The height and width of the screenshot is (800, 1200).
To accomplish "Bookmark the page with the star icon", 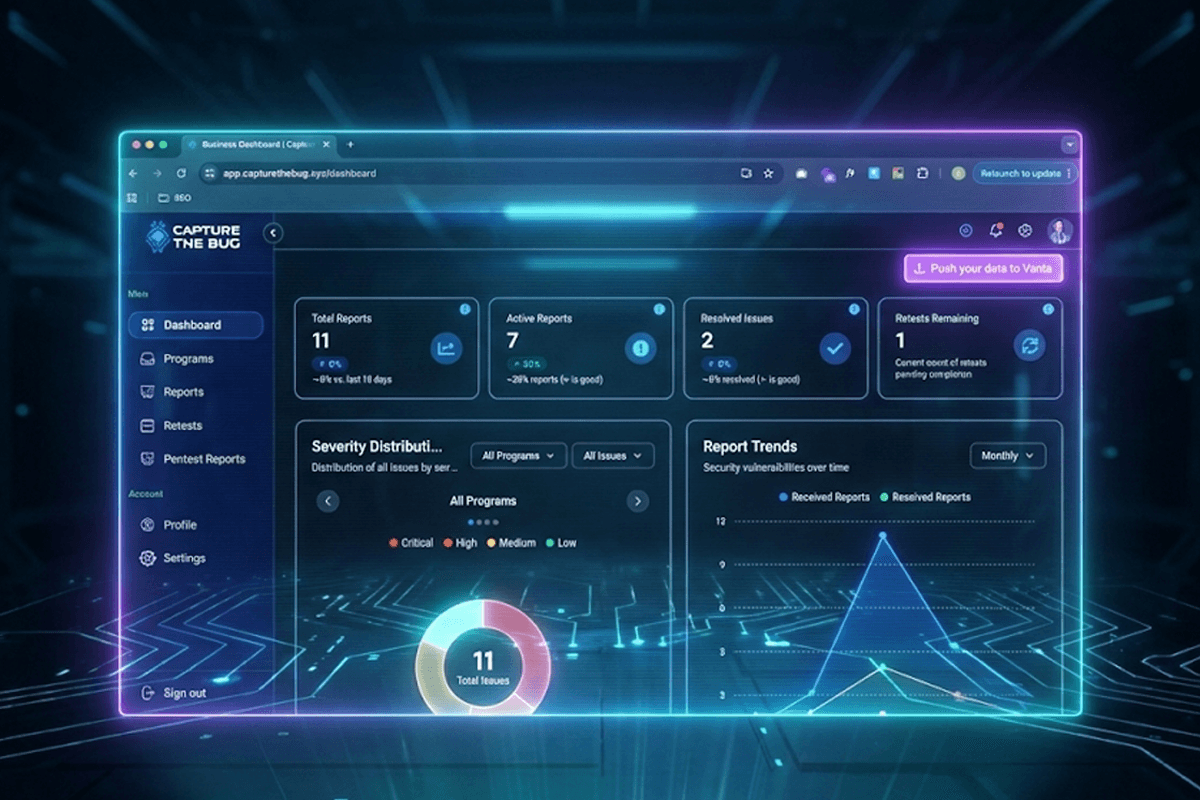I will pyautogui.click(x=769, y=173).
